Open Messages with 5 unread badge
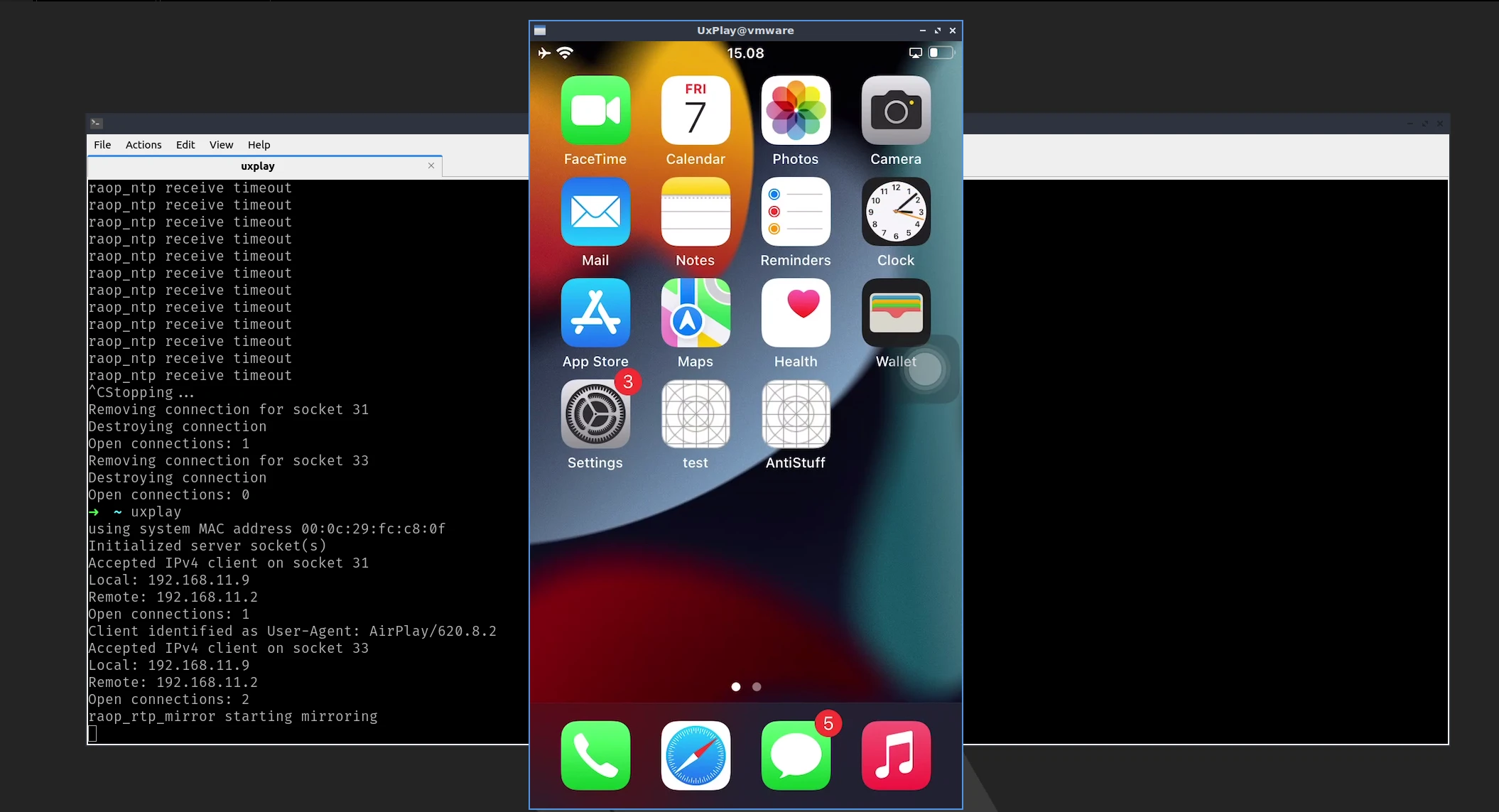Screen dimensions: 1499x812 pyautogui.click(x=796, y=755)
